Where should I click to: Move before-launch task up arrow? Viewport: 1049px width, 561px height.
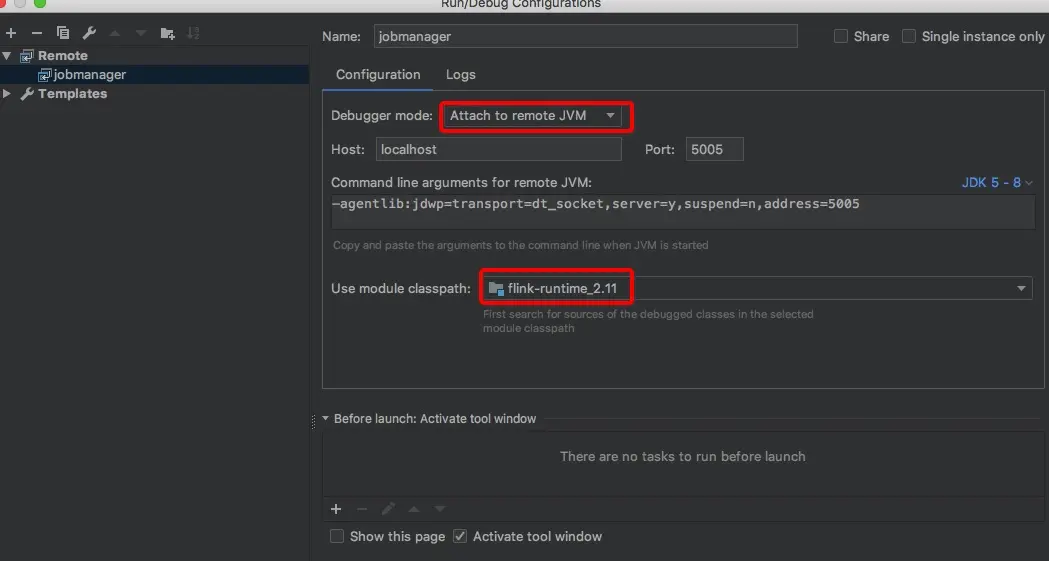[414, 510]
